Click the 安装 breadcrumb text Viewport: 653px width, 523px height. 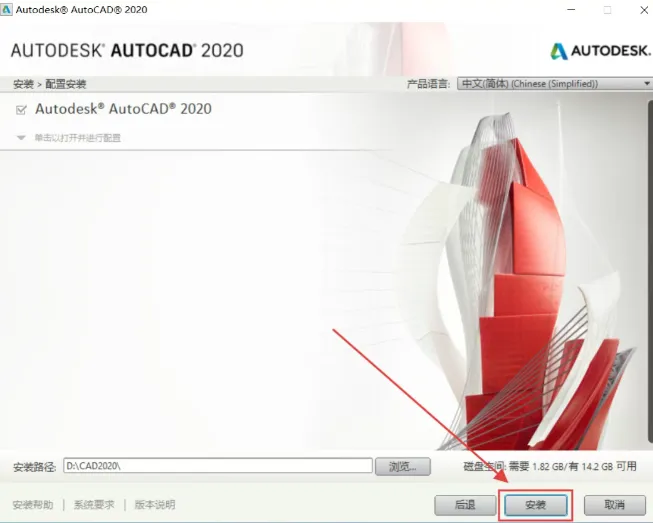(23, 84)
